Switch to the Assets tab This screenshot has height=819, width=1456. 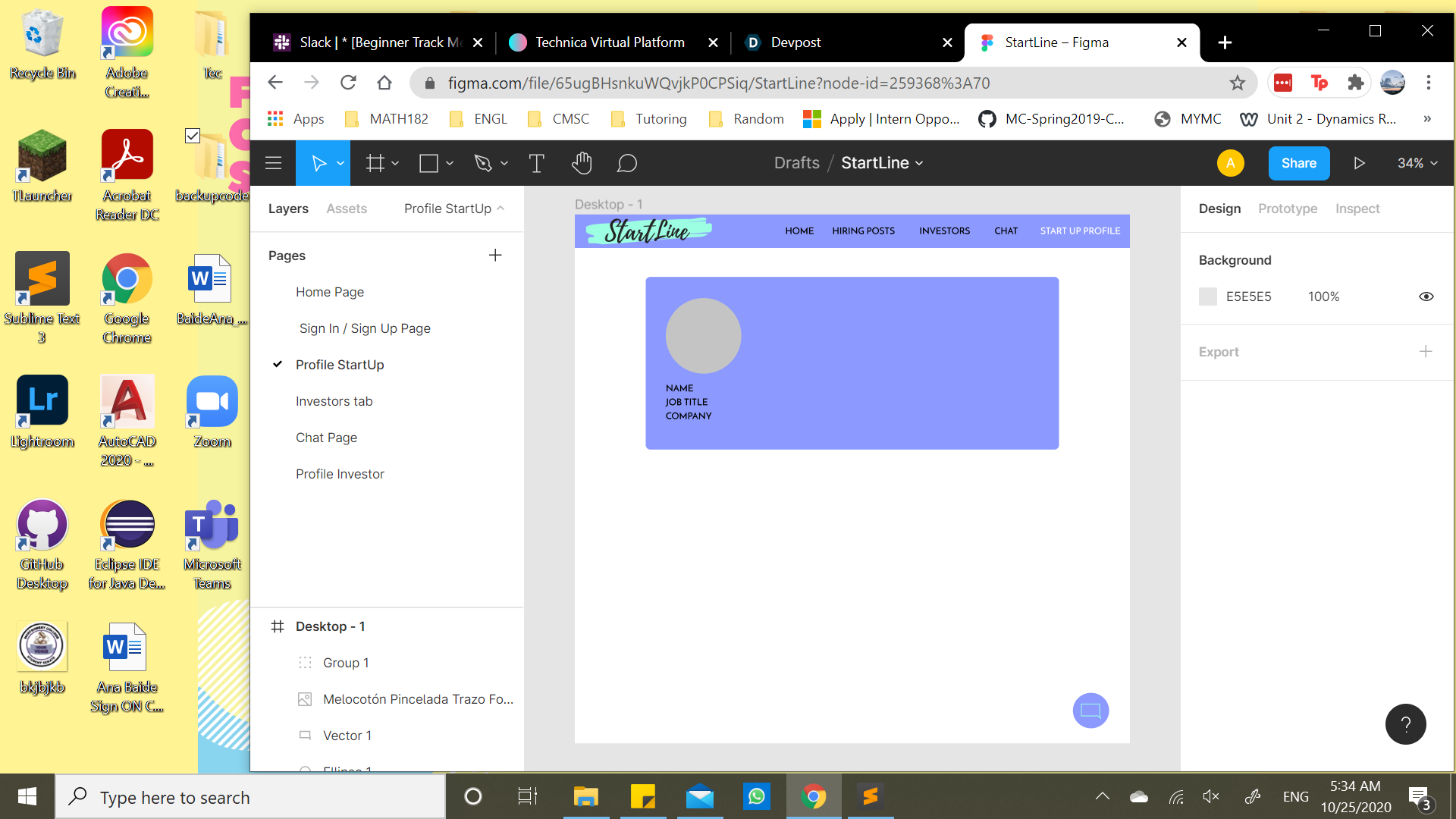coord(347,209)
